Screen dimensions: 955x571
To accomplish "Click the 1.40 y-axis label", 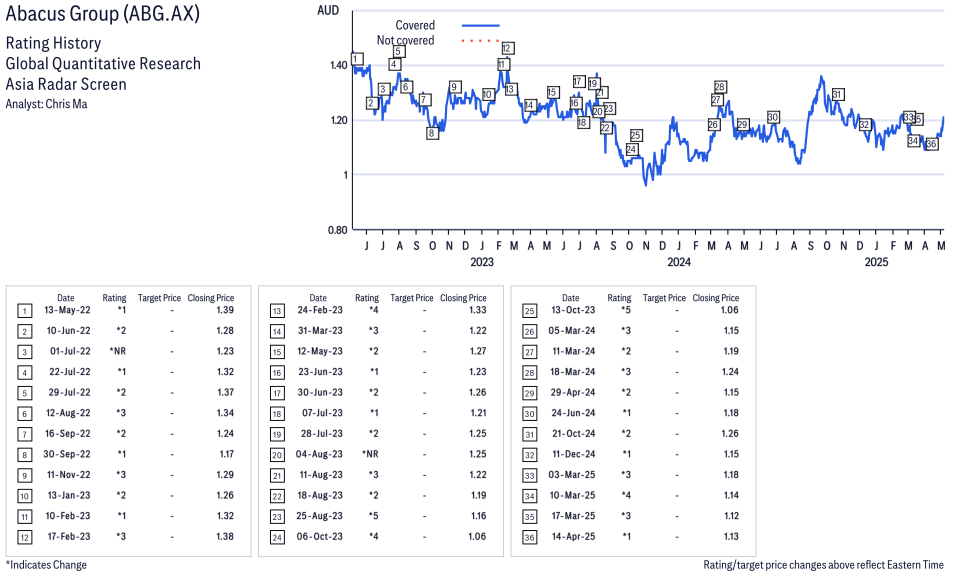I will tap(339, 65).
